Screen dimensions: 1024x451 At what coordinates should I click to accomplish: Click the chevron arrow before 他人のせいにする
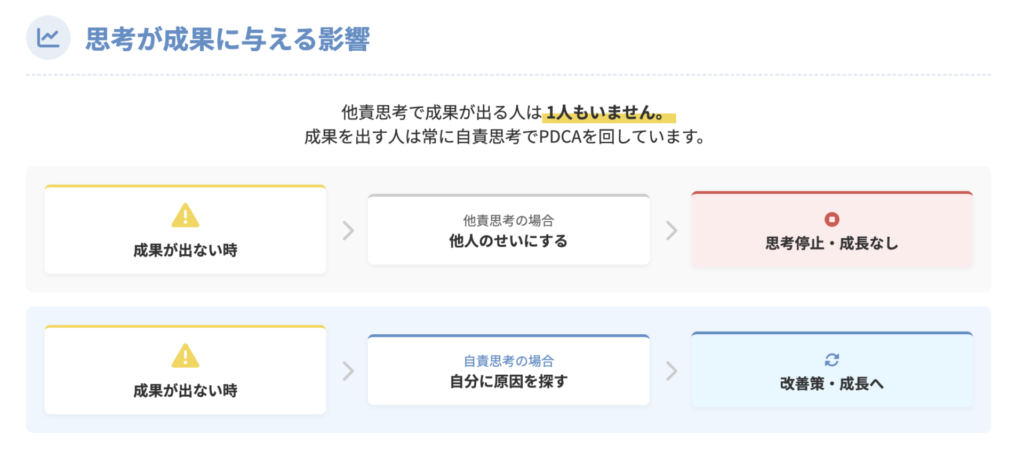click(x=348, y=231)
